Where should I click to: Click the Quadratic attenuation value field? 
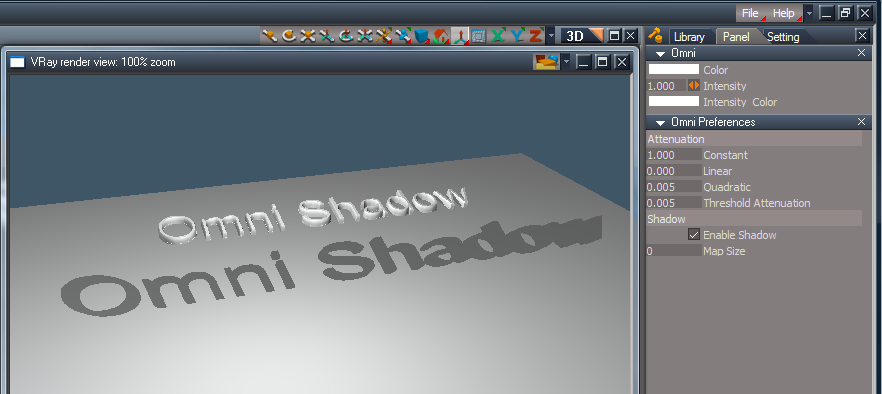click(x=674, y=187)
